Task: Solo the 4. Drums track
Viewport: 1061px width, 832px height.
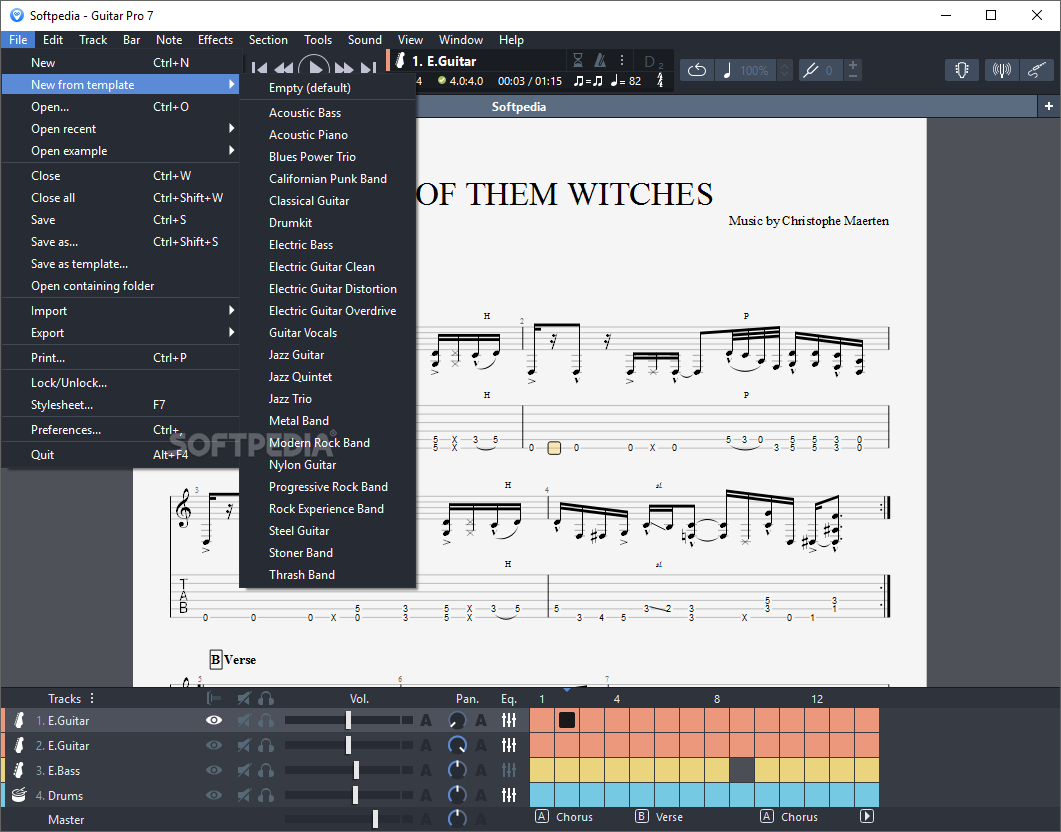Action: pos(266,795)
